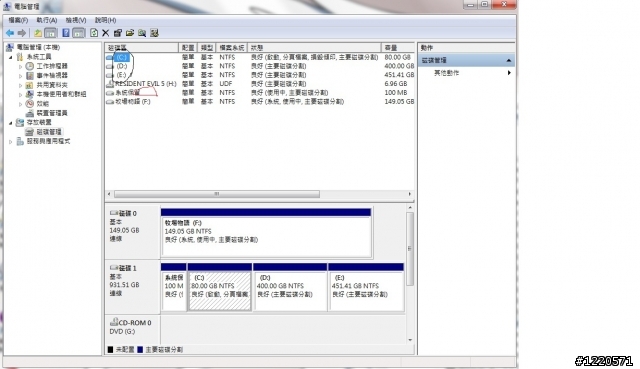This screenshot has height=369, width=640.
Task: Click the CD-ROM 0 drive icon
Action: point(114,322)
